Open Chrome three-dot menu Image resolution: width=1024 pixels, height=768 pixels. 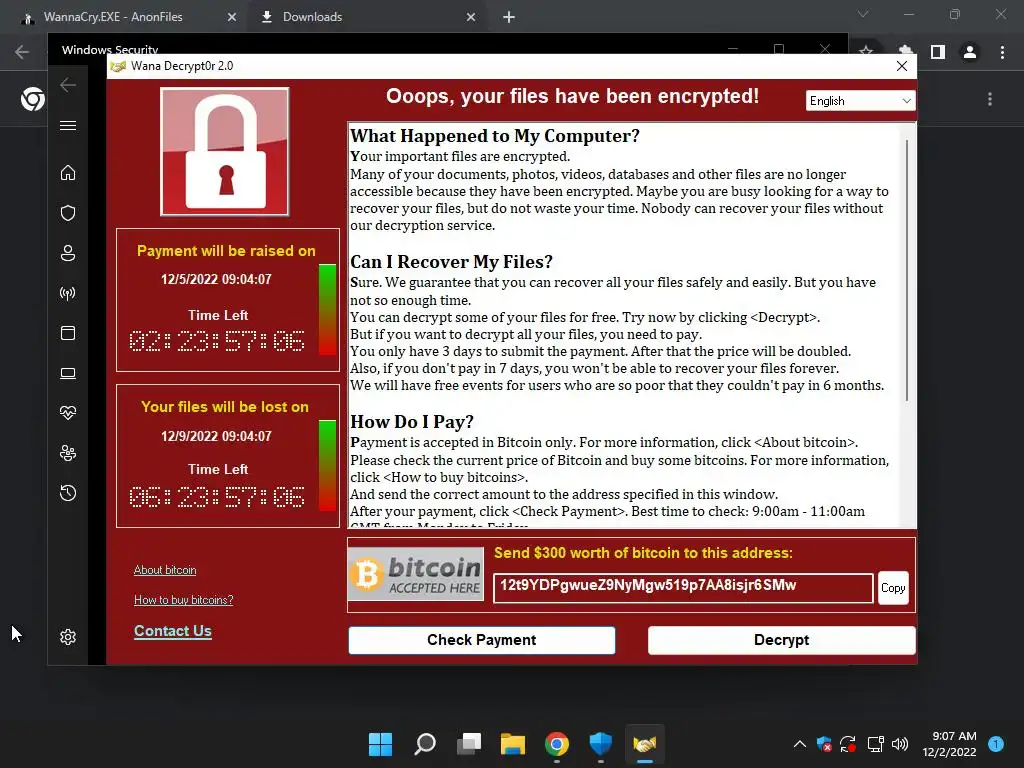pos(1002,52)
